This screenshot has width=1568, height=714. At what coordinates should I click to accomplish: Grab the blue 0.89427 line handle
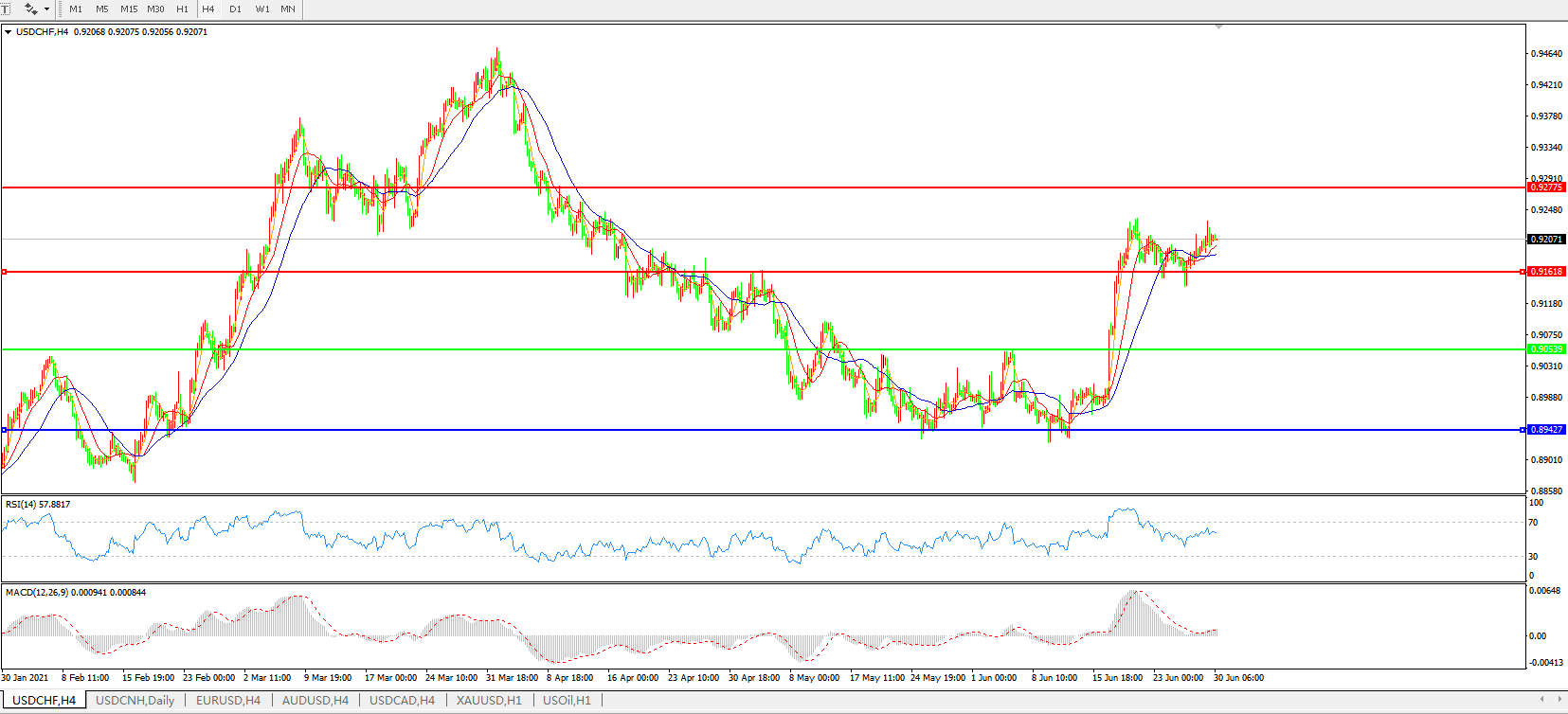(1523, 430)
